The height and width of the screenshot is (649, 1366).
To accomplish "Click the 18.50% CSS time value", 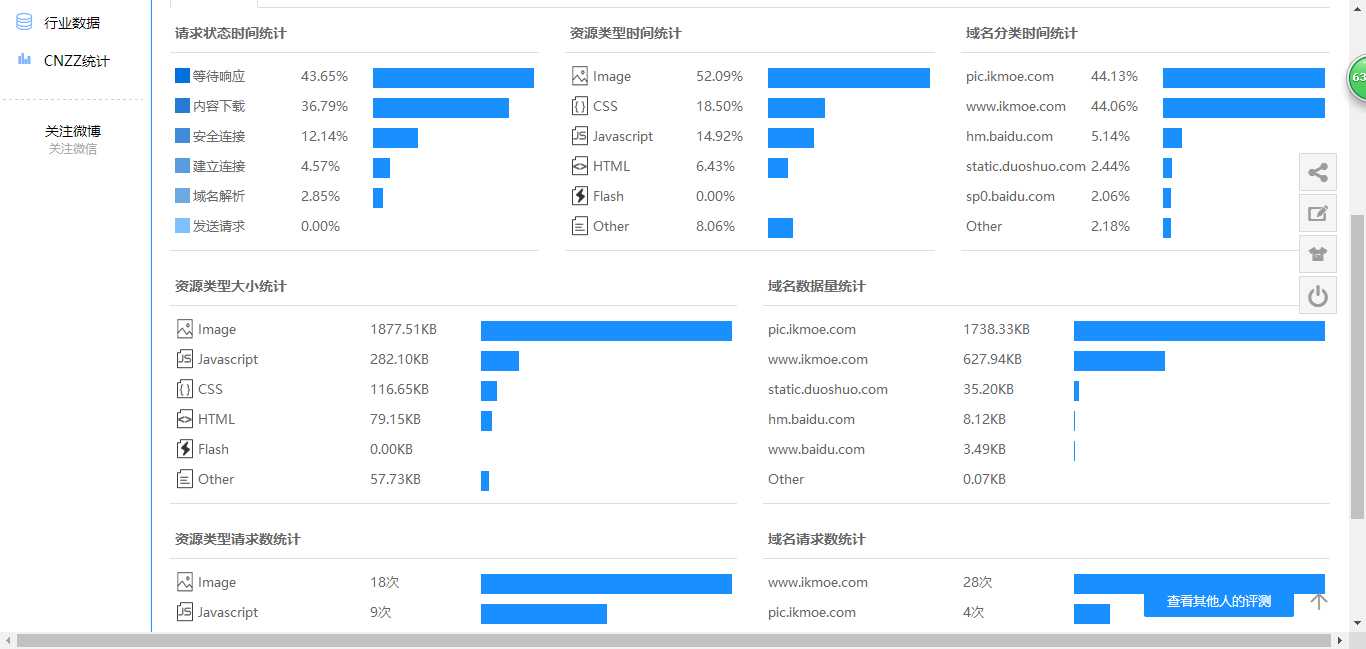I will (x=720, y=106).
